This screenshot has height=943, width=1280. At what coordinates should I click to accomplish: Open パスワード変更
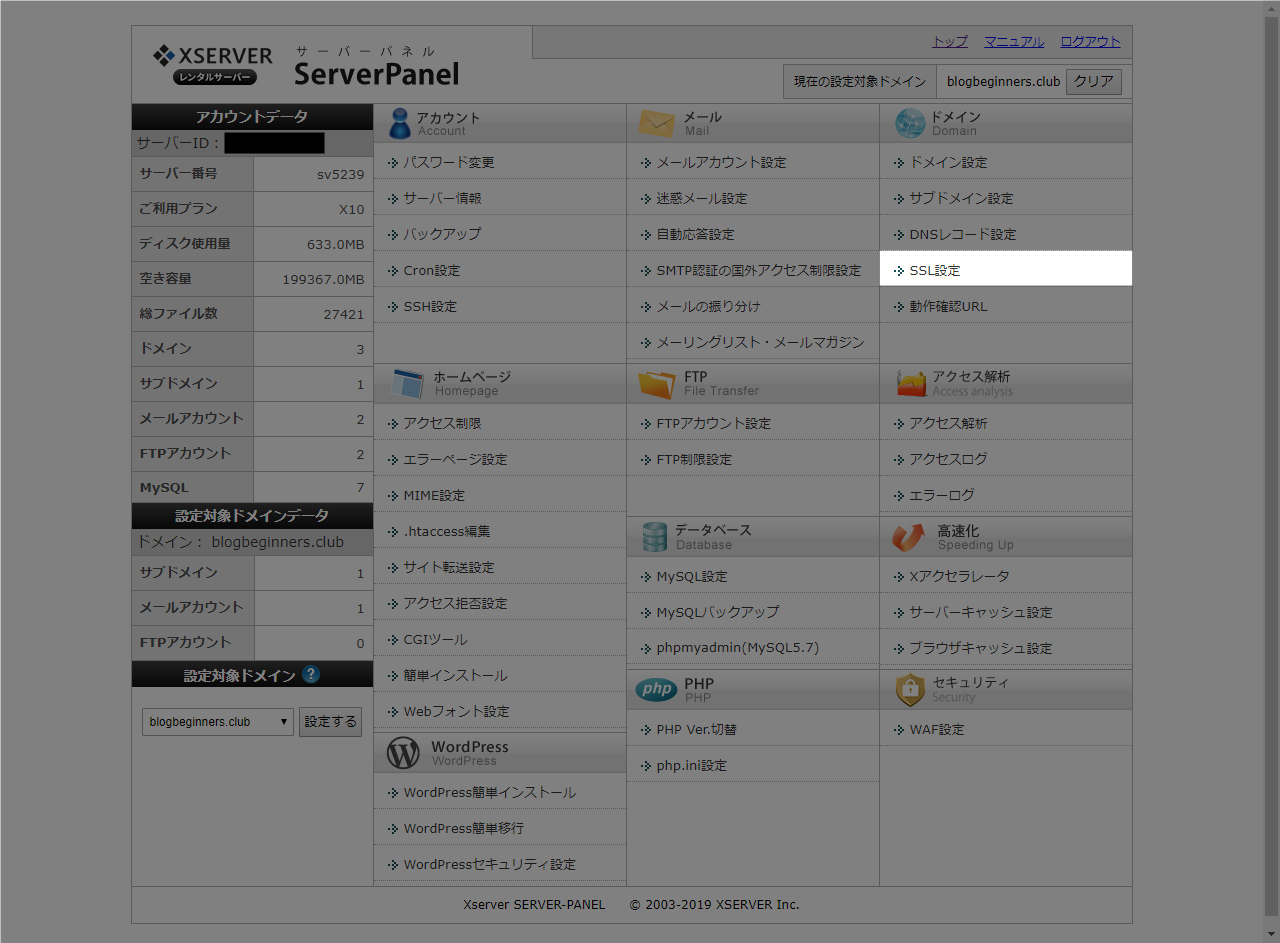point(449,162)
